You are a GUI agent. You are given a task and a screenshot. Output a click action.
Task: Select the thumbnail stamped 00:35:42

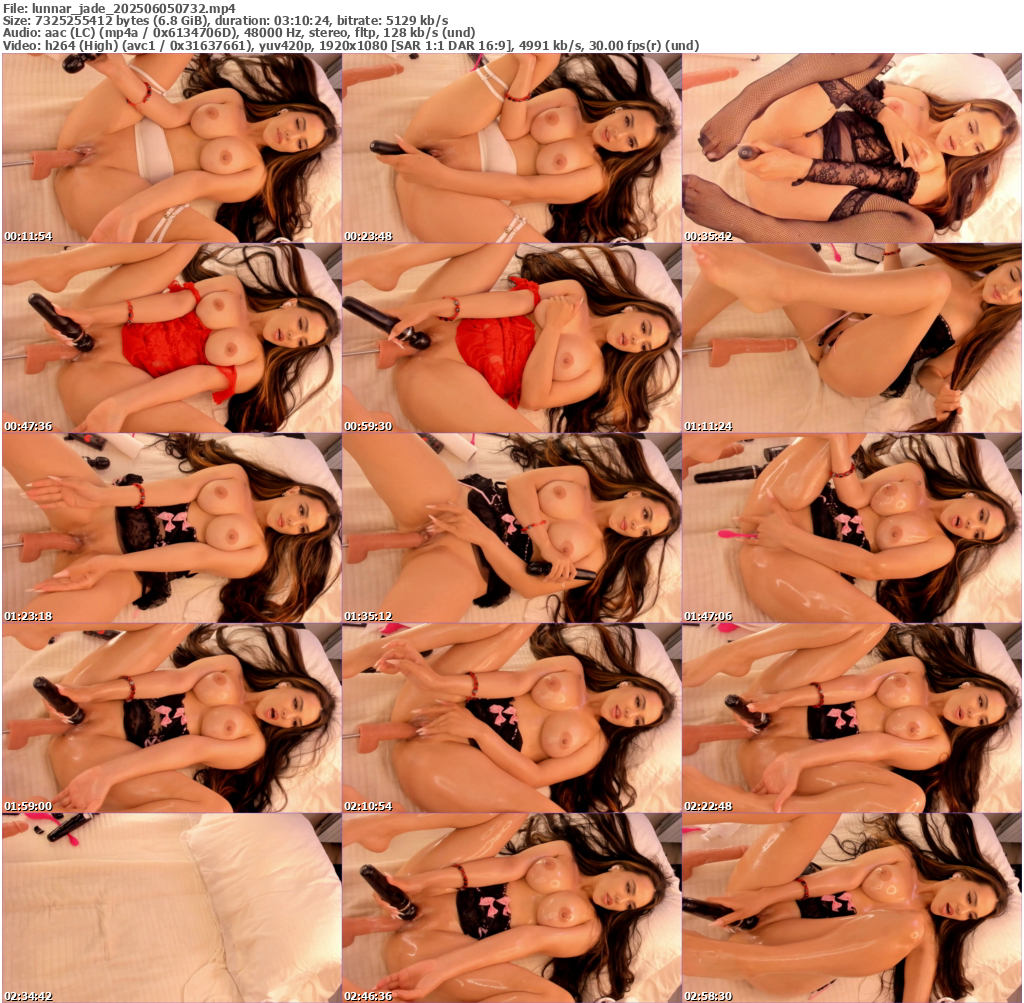coord(852,148)
